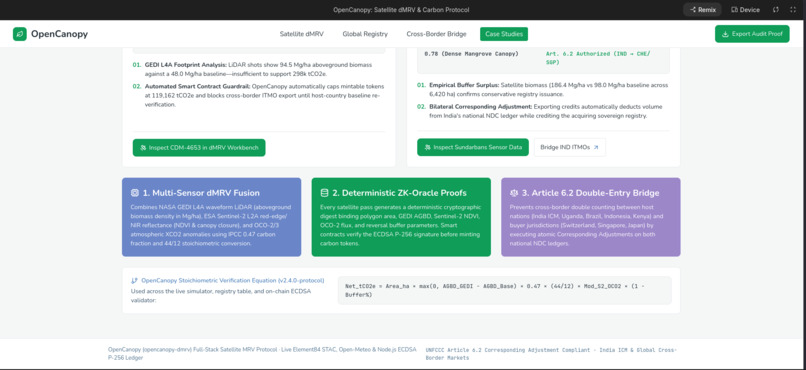Inspect Sundarbans Sensor Data
806x370 pixels.
pos(473,147)
